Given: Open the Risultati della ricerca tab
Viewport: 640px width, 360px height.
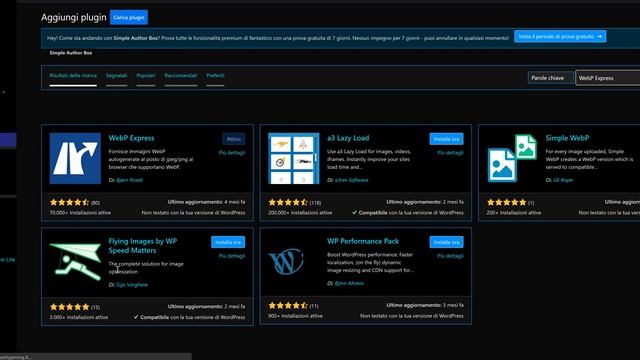Looking at the screenshot, I should 73,76.
